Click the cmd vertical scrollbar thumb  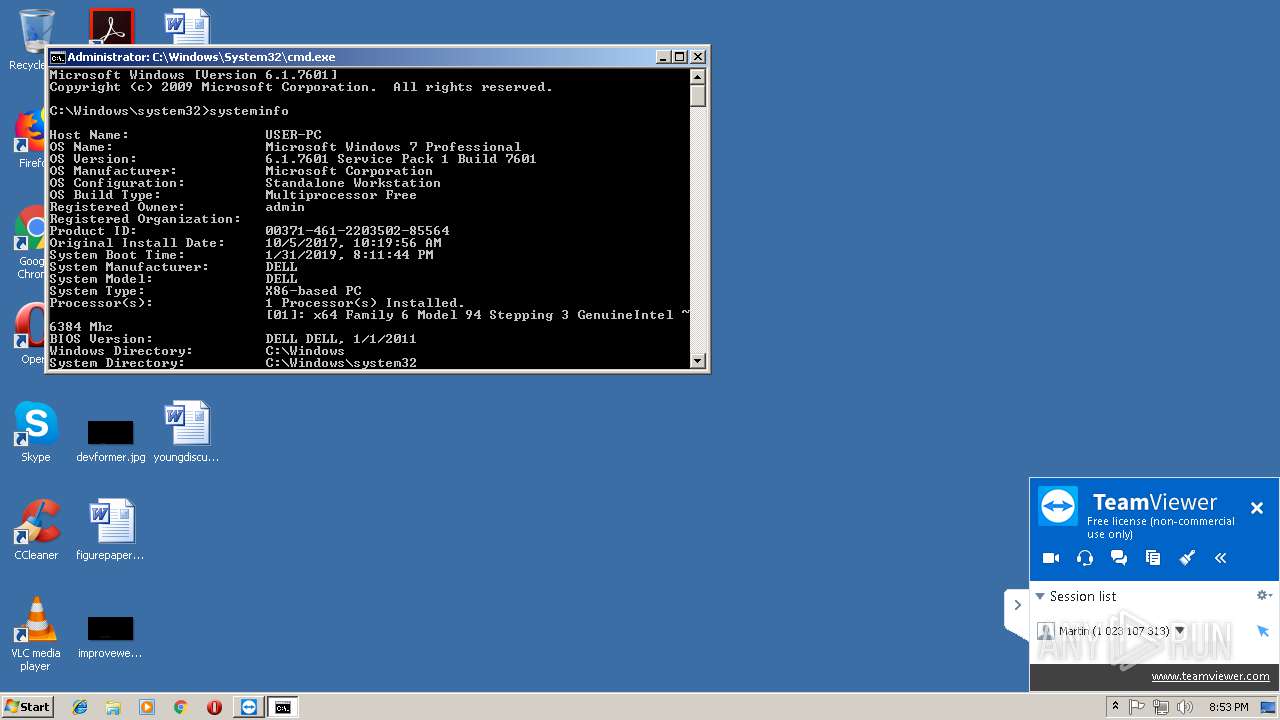(698, 95)
